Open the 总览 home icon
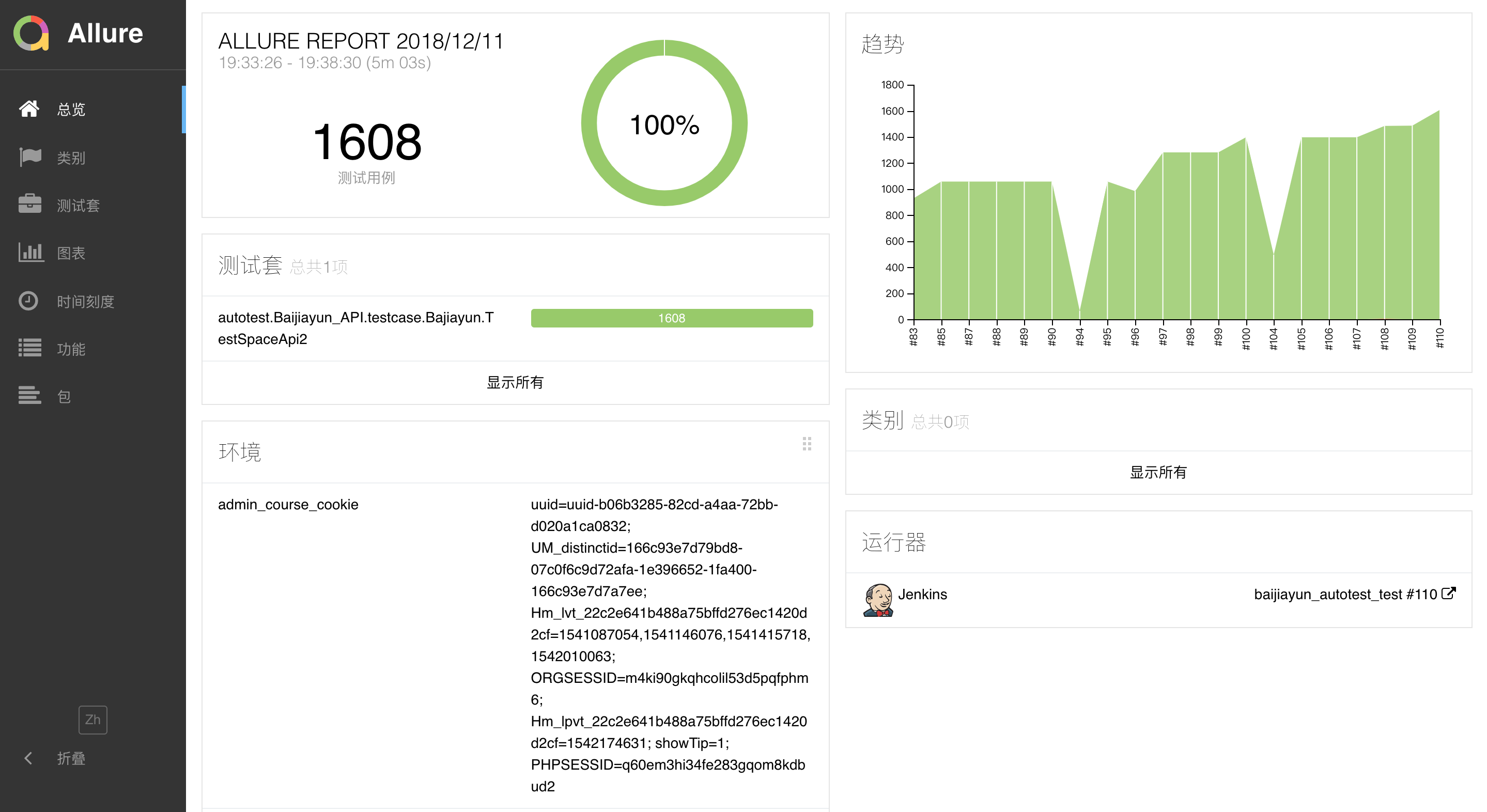 pyautogui.click(x=29, y=108)
